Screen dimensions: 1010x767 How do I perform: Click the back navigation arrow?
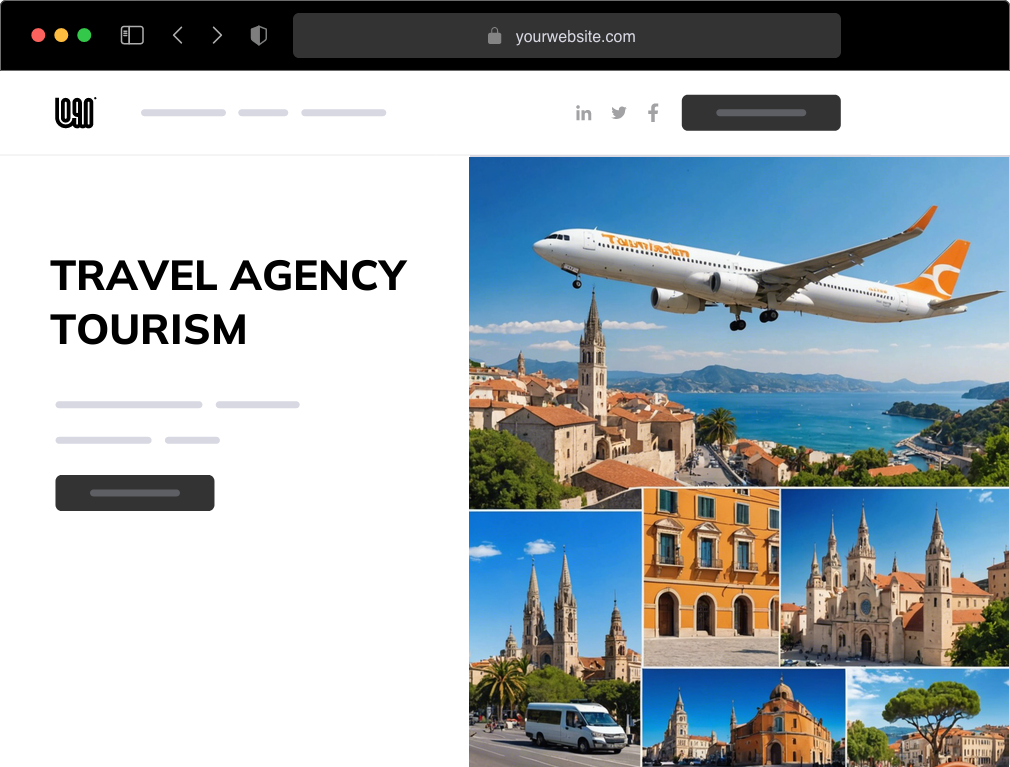[177, 34]
